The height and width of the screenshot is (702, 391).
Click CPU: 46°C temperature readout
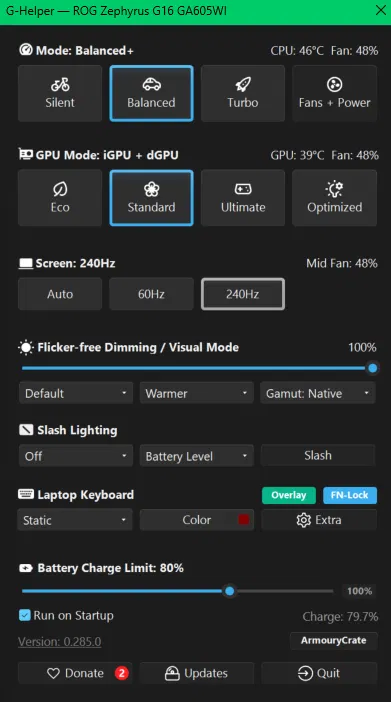[x=297, y=51]
